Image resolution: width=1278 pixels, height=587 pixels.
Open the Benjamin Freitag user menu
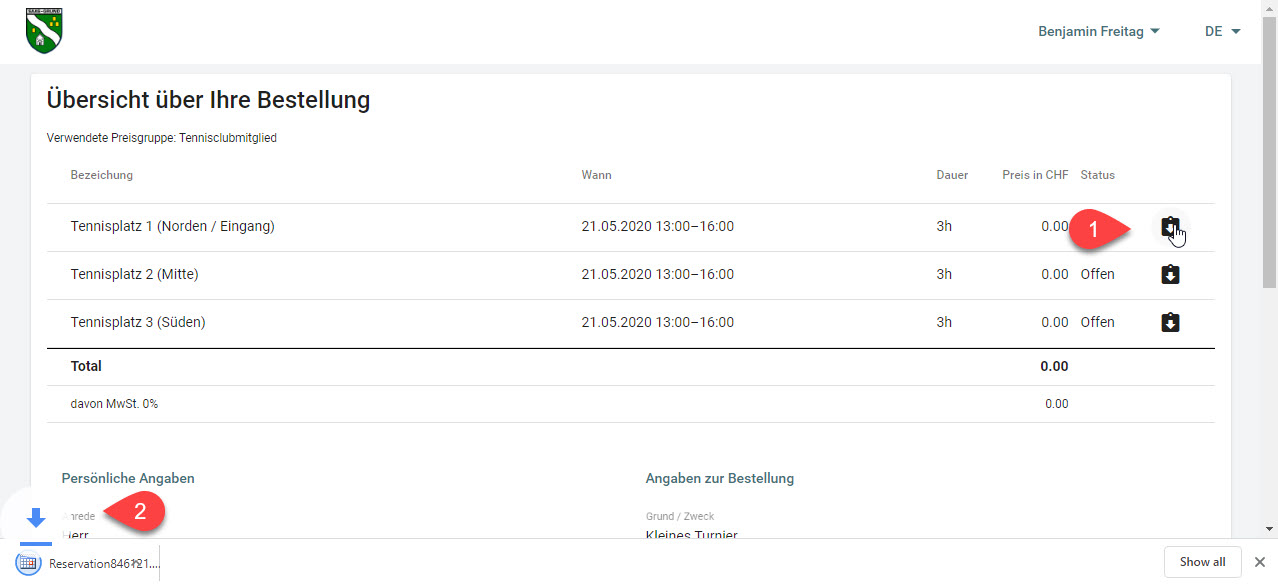(1098, 31)
